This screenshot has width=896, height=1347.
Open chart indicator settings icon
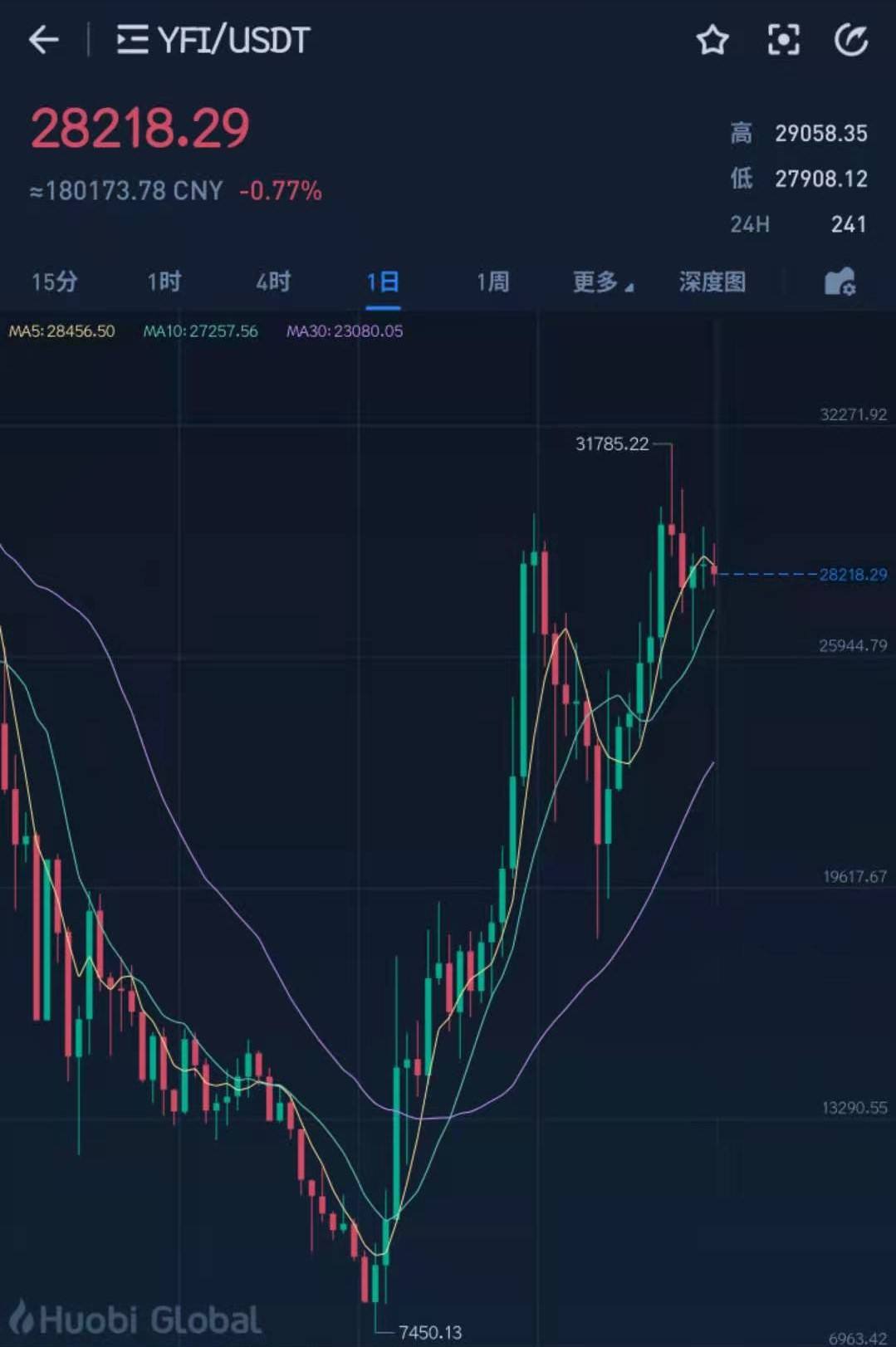pos(840,282)
